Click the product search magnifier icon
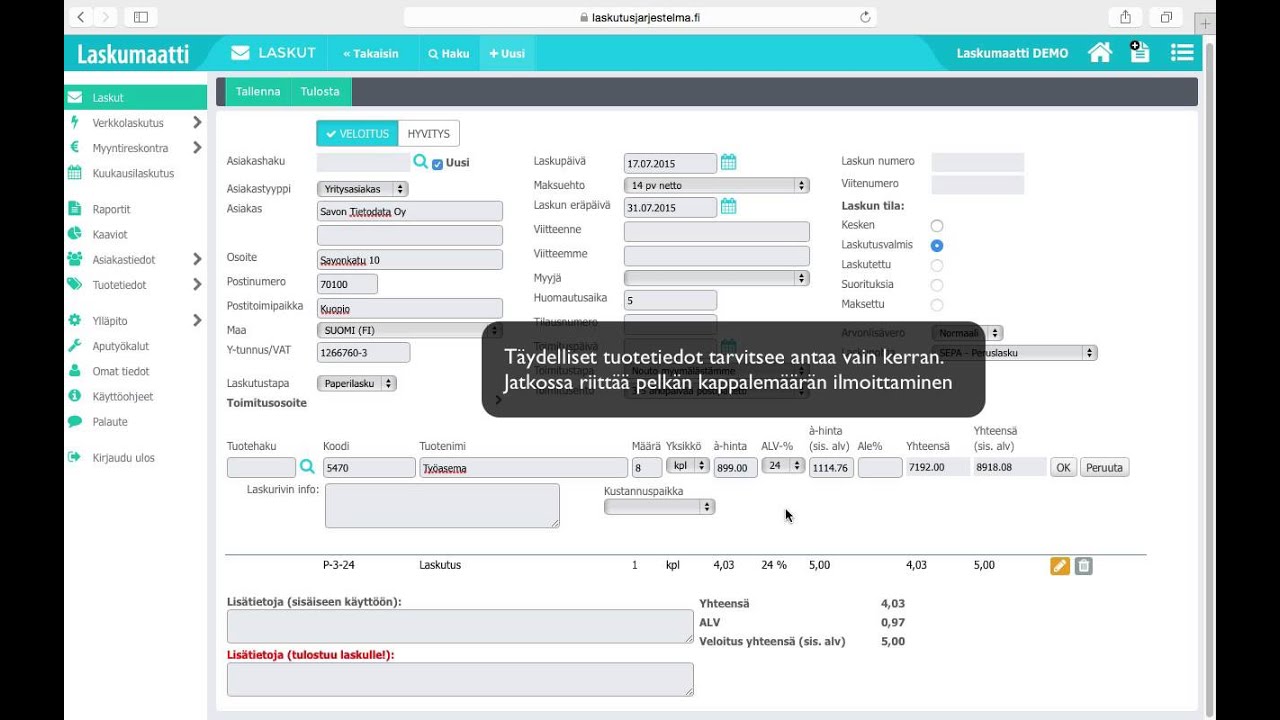Image resolution: width=1280 pixels, height=720 pixels. coord(307,466)
